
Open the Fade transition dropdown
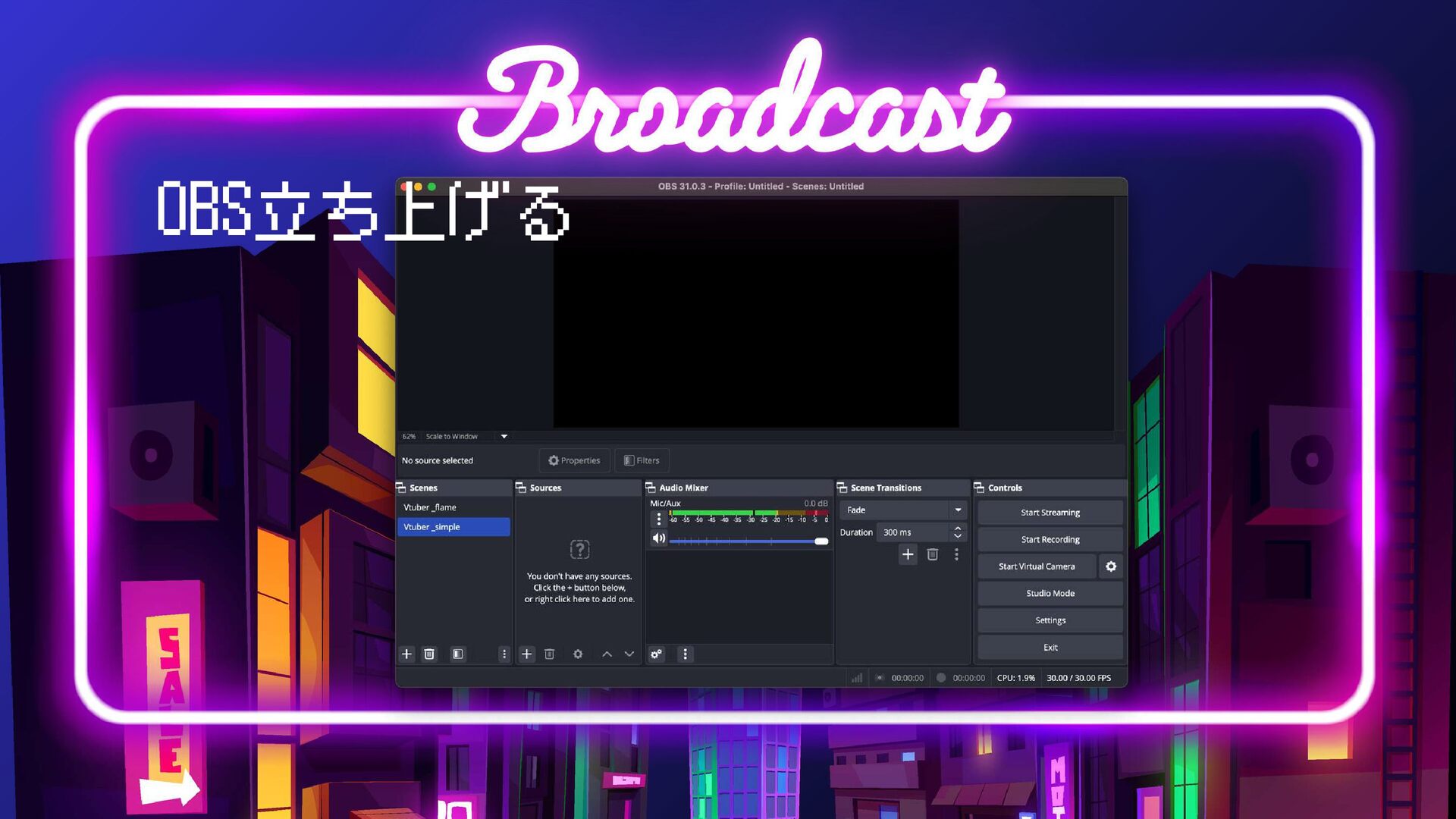coord(904,510)
